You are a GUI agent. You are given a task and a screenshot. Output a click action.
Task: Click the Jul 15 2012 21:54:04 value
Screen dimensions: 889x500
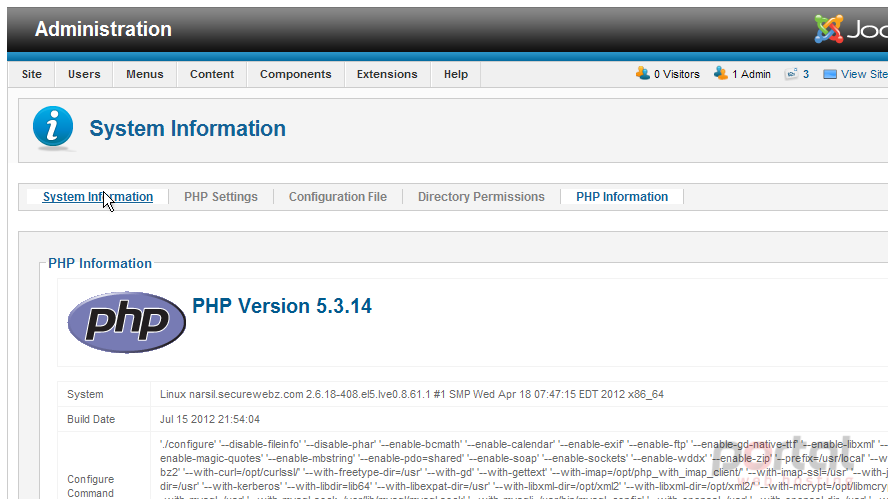(x=210, y=419)
